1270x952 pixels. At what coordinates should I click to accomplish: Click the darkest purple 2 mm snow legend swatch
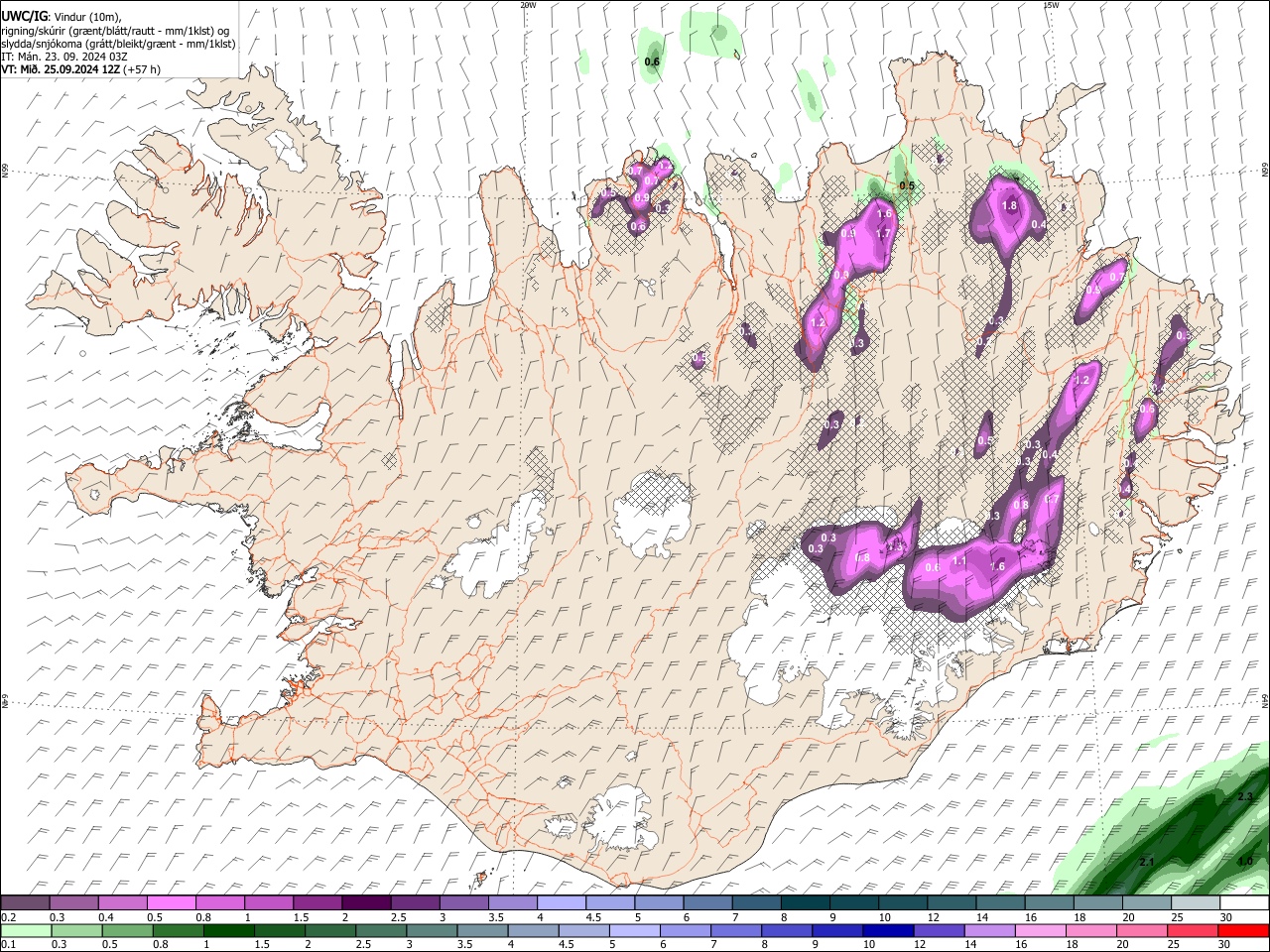(x=366, y=903)
